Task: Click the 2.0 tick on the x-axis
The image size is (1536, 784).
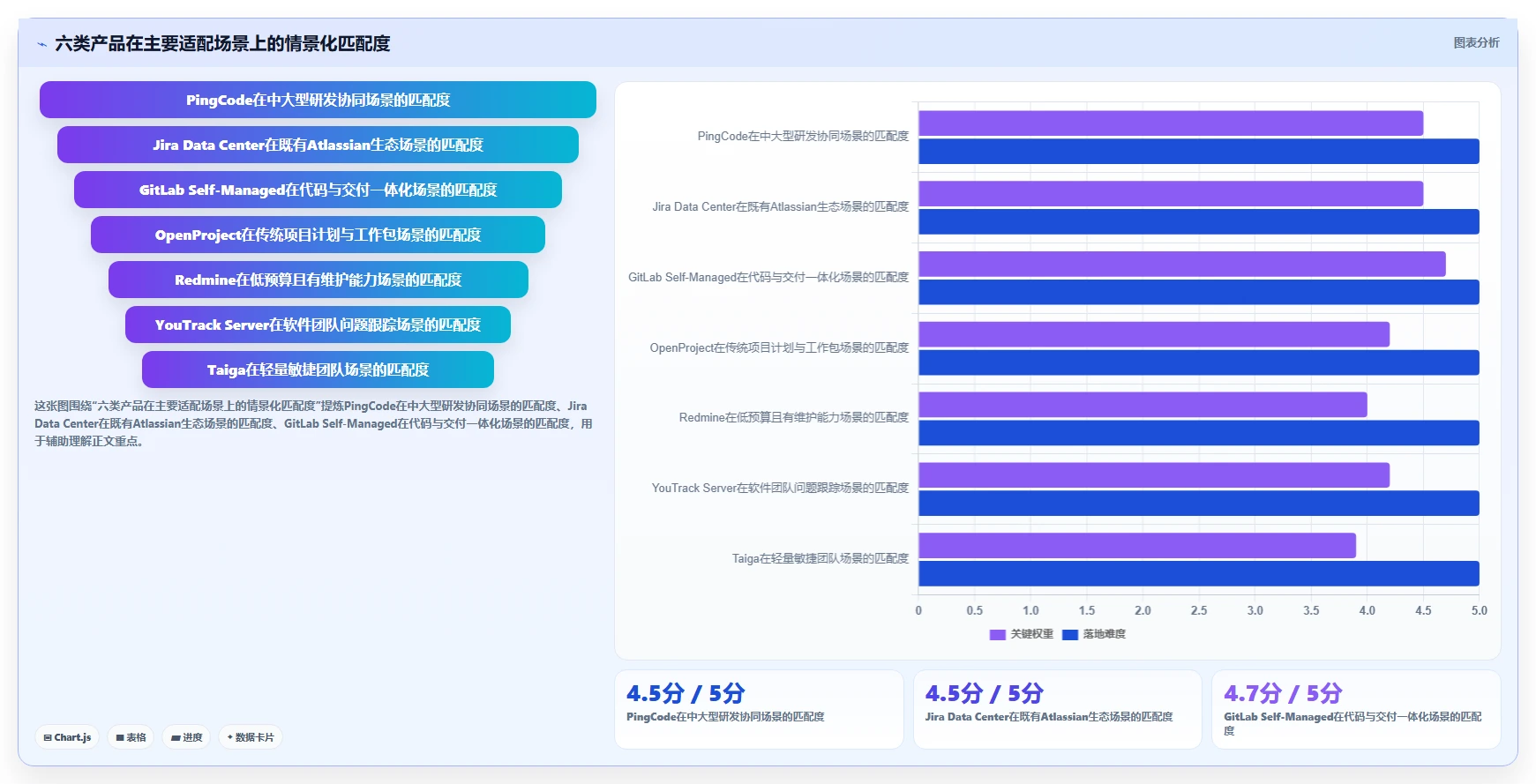Action: [x=1143, y=610]
